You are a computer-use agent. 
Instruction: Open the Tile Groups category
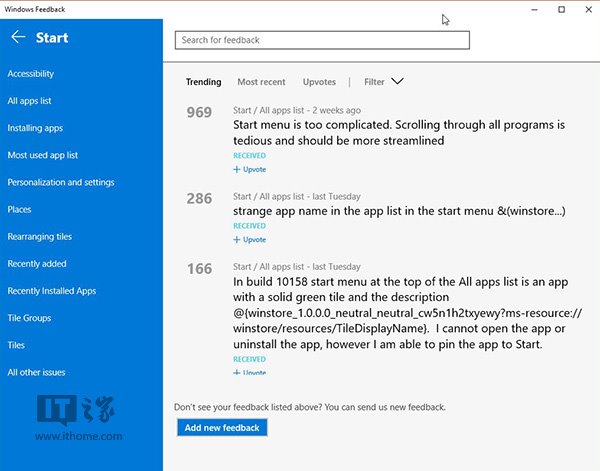[x=29, y=318]
